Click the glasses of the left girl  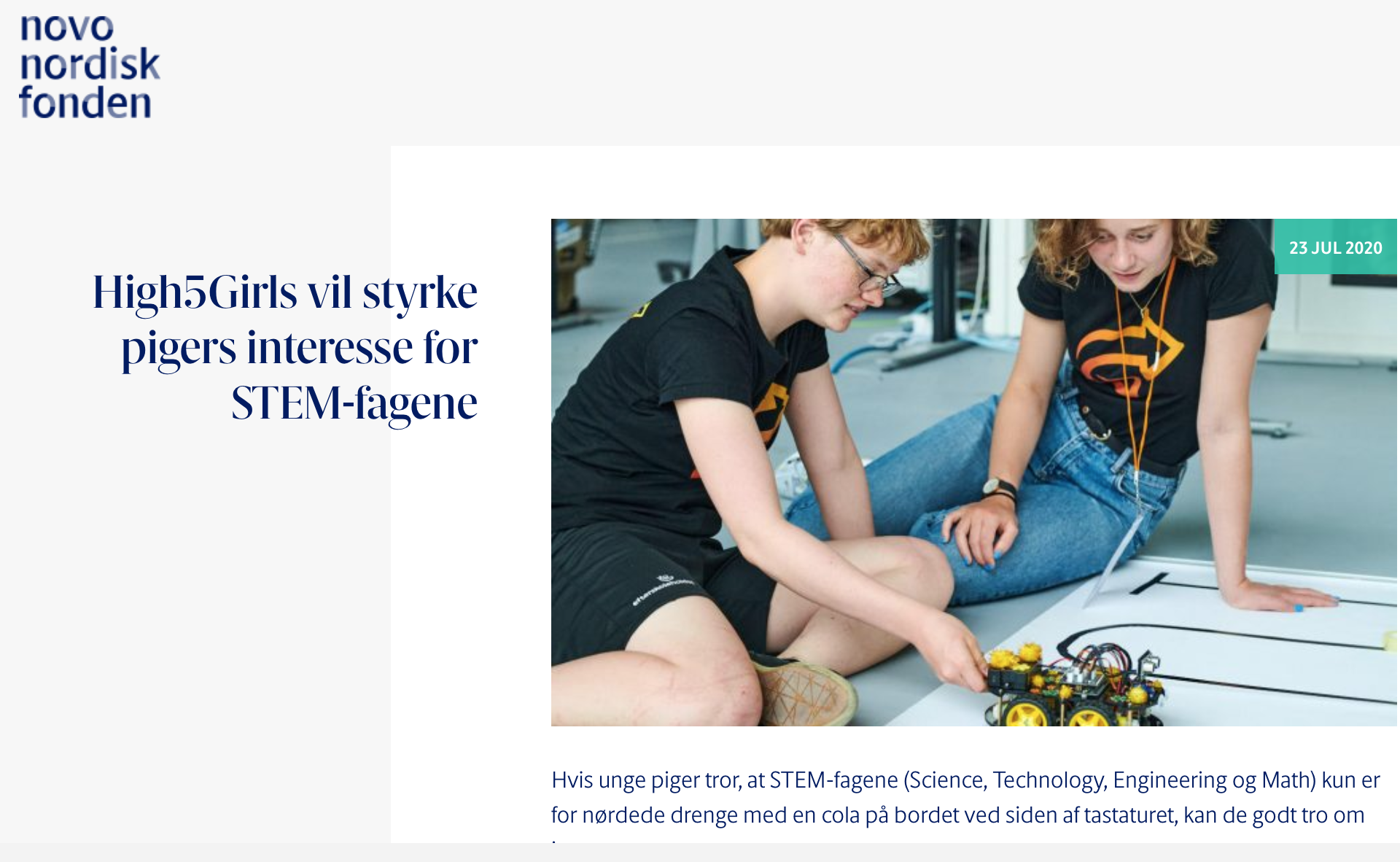(x=868, y=269)
